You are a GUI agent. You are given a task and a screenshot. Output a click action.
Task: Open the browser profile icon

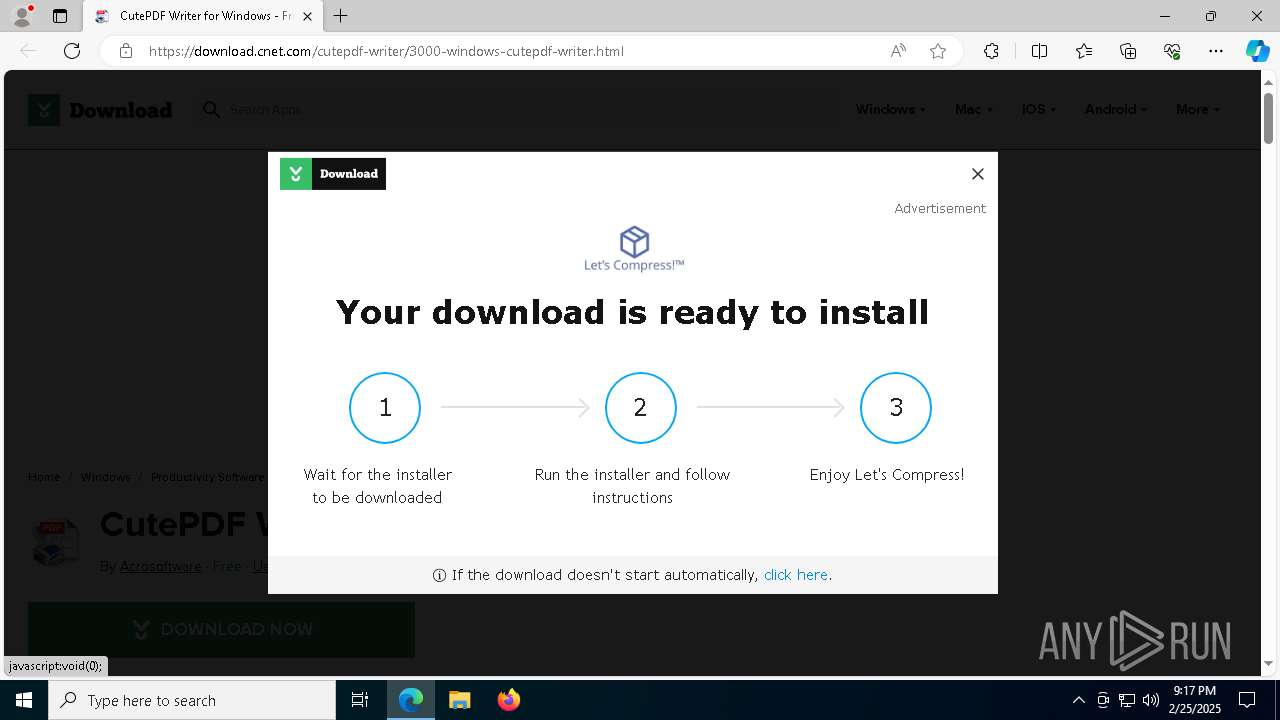pos(22,16)
